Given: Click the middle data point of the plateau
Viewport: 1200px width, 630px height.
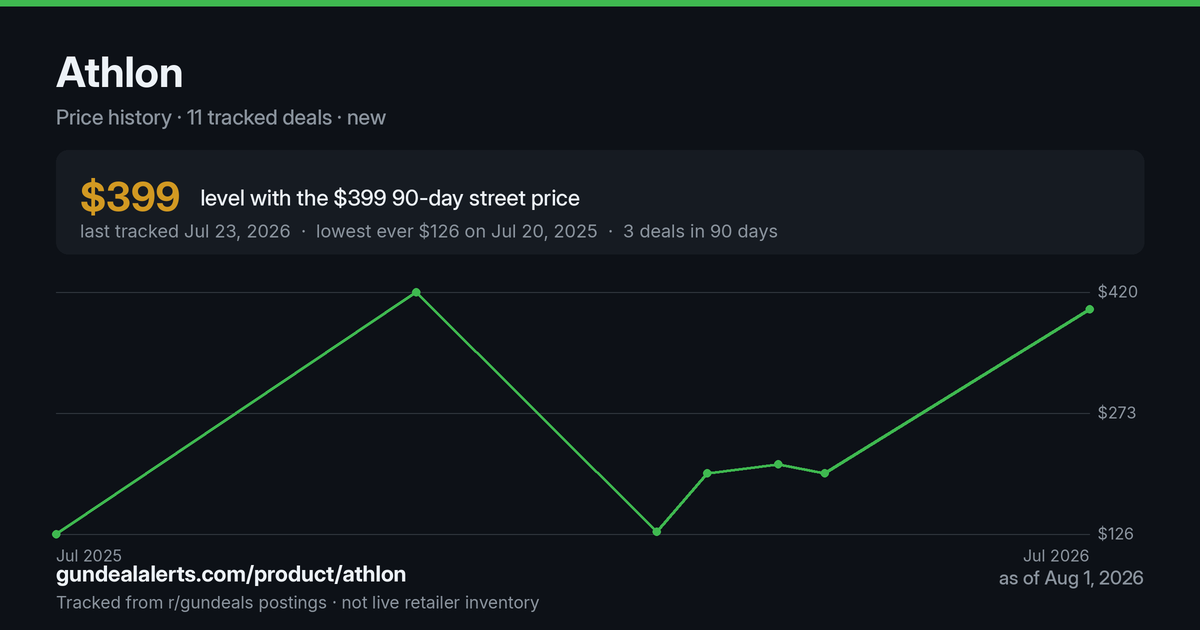Looking at the screenshot, I should (778, 464).
